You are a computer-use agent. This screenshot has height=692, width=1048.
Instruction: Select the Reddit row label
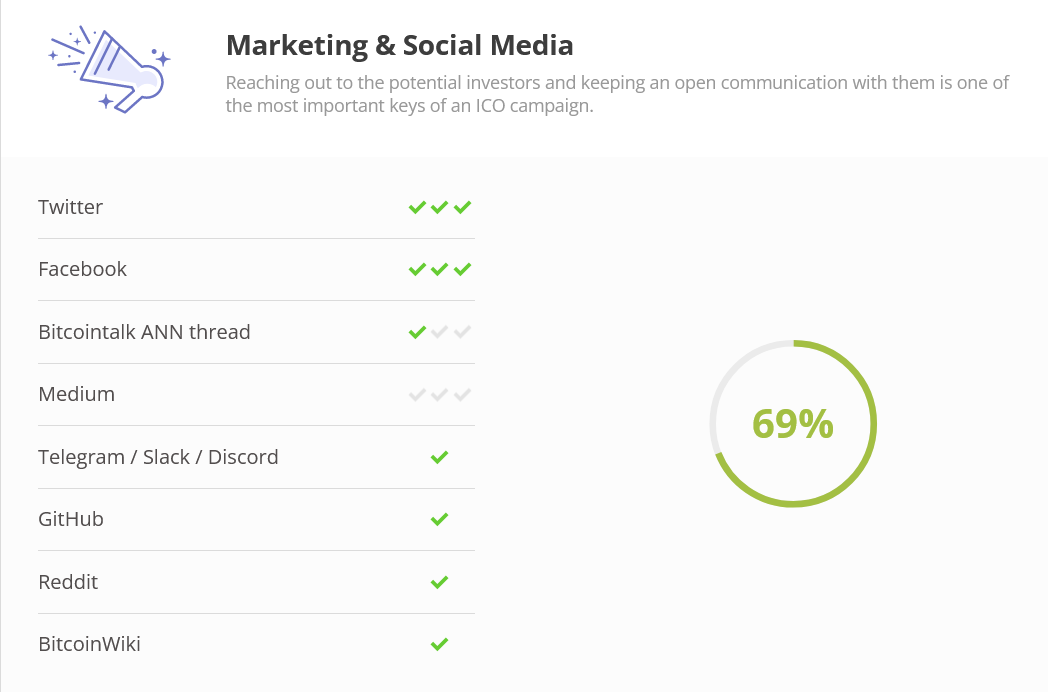68,582
